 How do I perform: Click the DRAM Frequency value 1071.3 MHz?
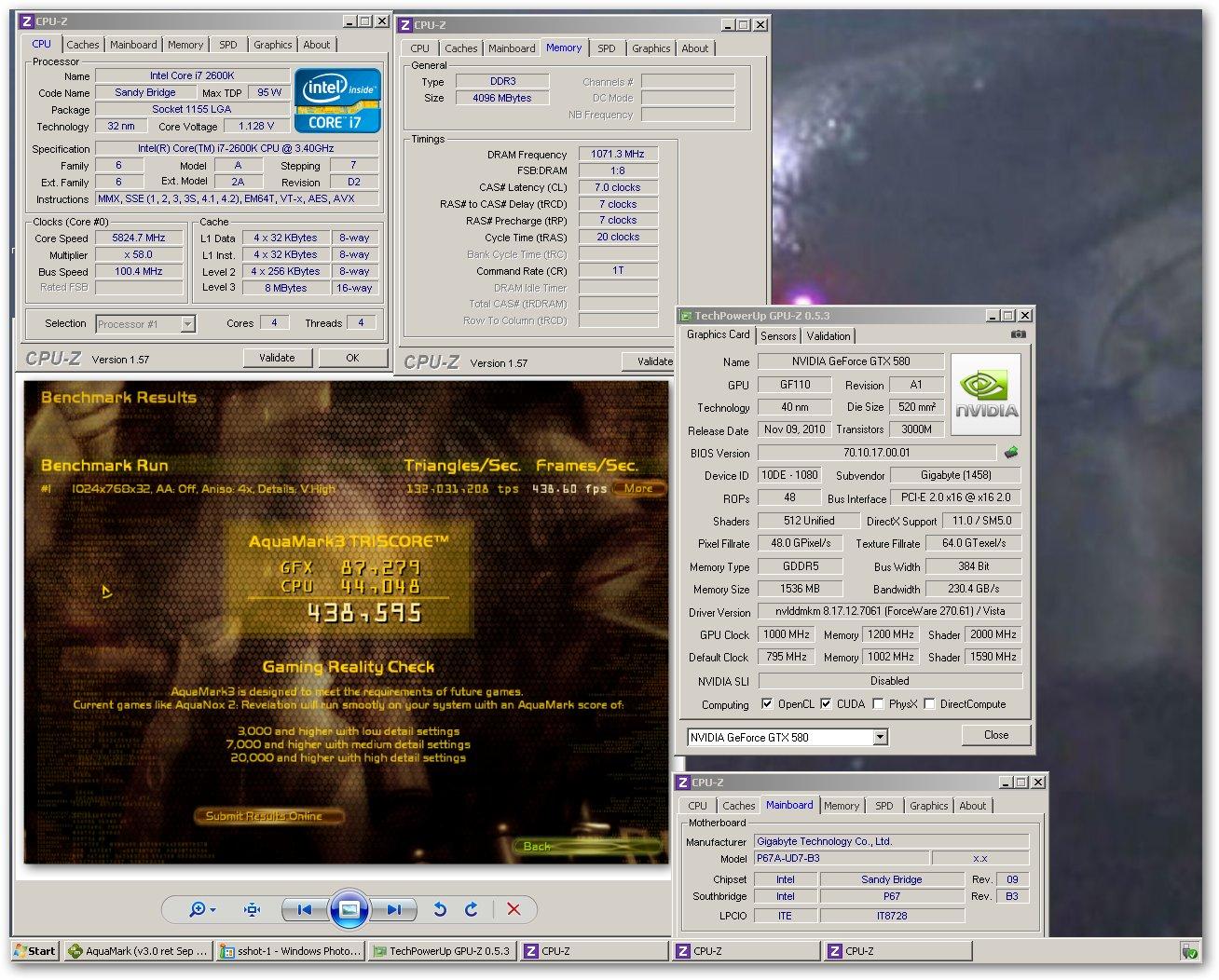tap(618, 154)
